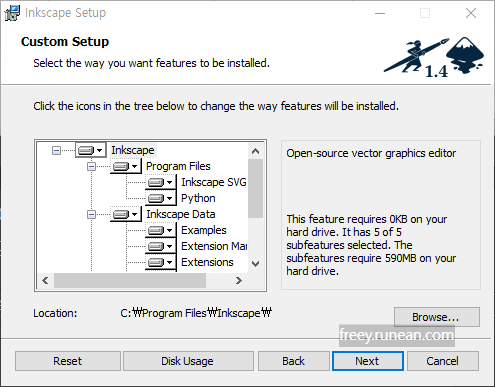Open the Extensions feature drive icon dropdown

pos(161,262)
